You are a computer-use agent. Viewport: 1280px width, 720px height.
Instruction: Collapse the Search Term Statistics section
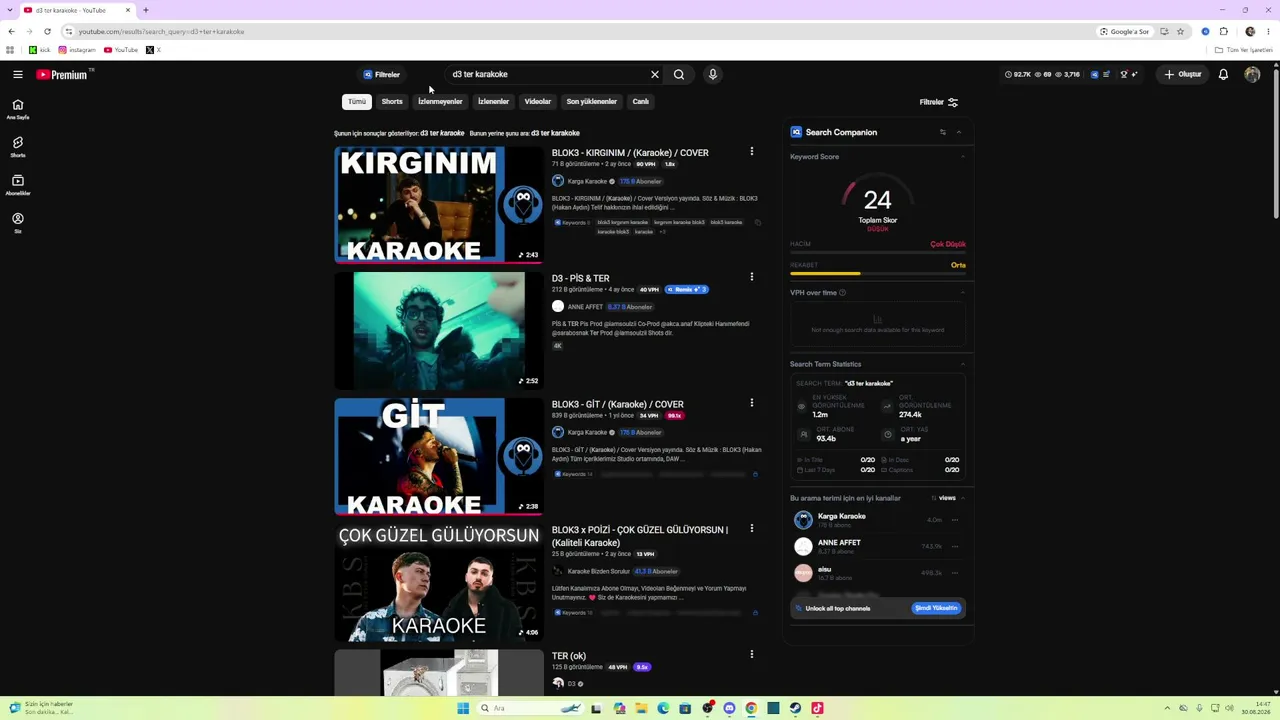coord(963,364)
